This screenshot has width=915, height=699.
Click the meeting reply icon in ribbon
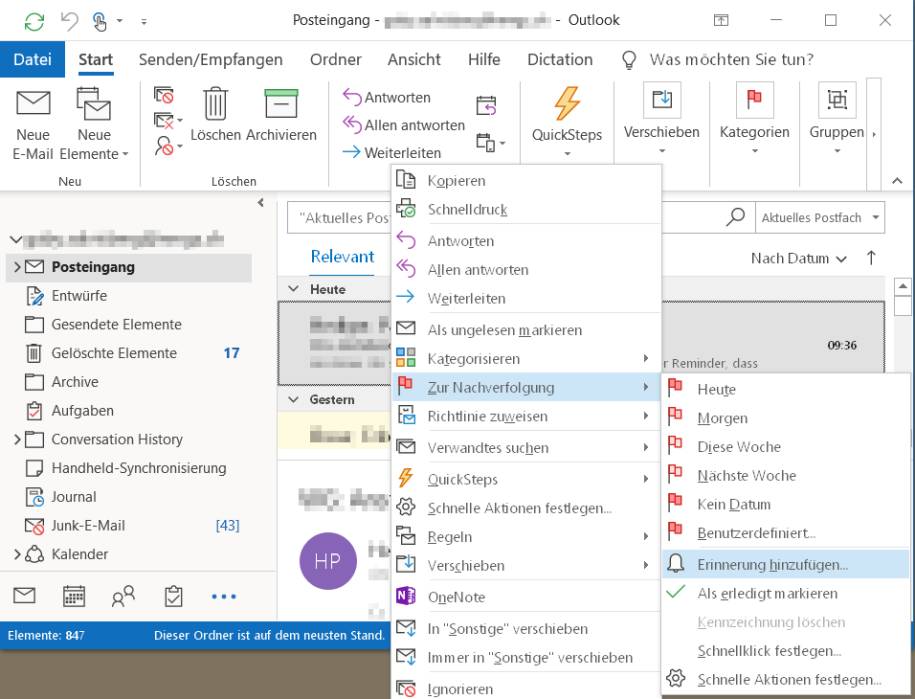pos(486,106)
